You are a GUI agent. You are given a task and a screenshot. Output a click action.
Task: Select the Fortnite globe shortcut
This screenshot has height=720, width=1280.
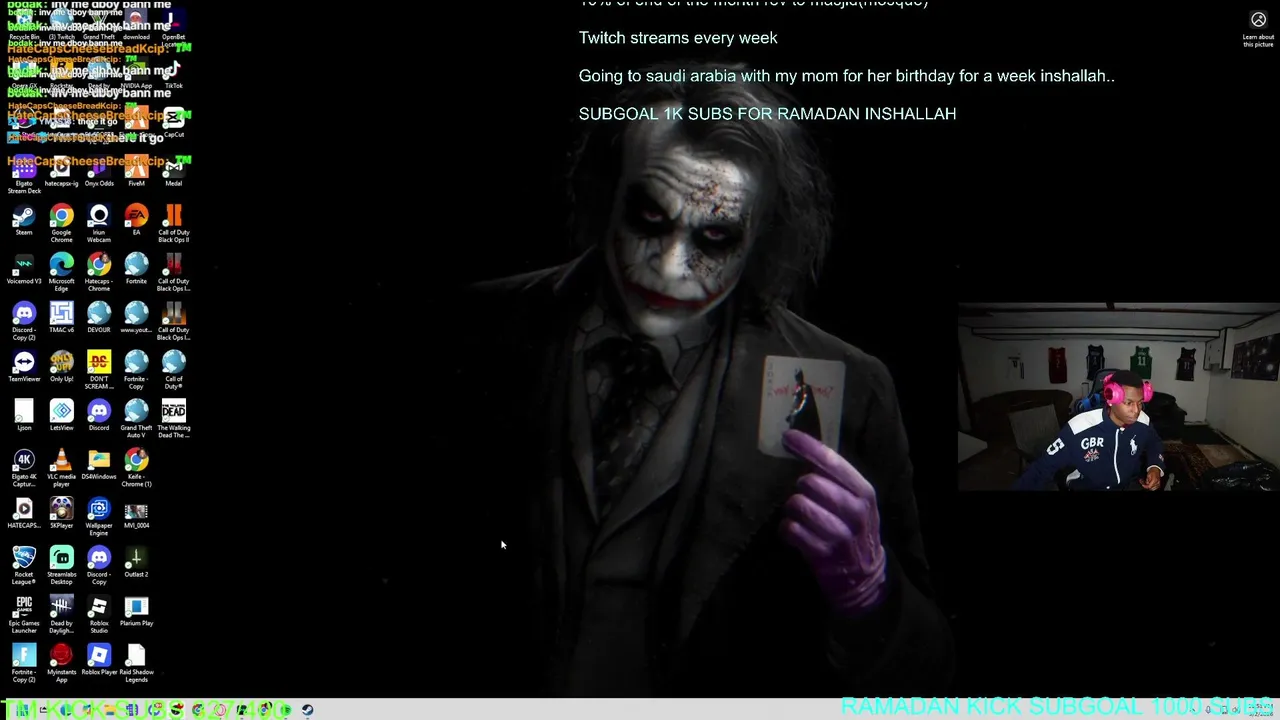136,269
